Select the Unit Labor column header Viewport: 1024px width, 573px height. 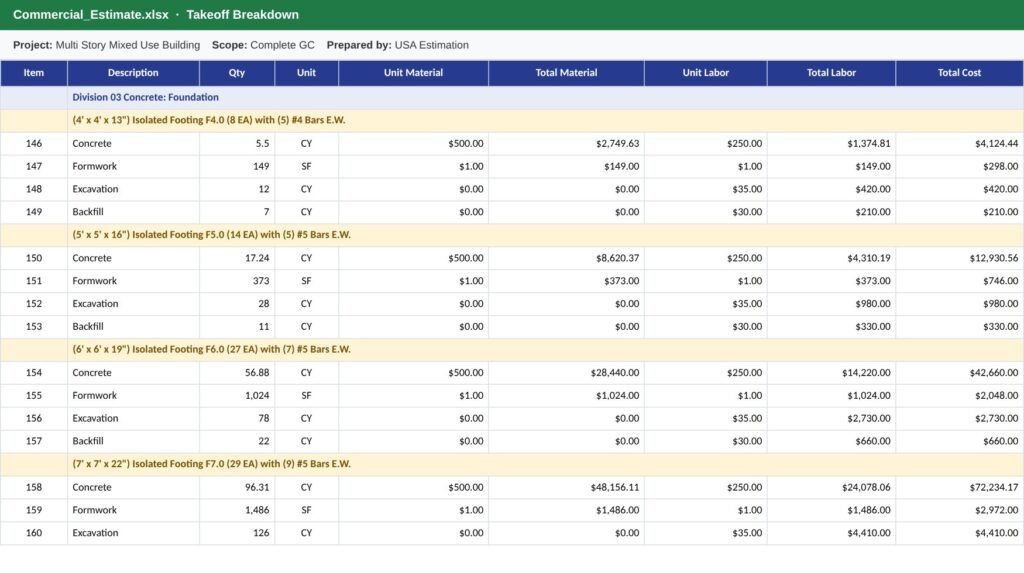(x=705, y=73)
